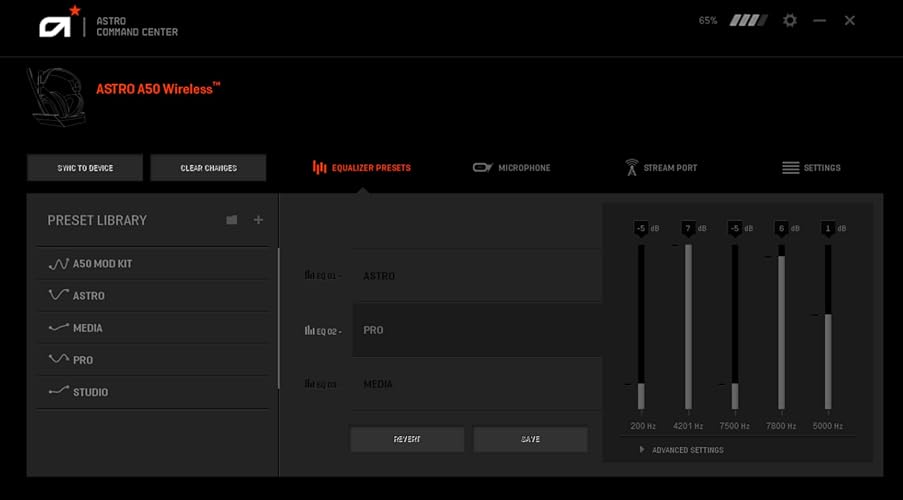Select the EQ 03 MEDIA slot
The image size is (903, 500).
[x=477, y=384]
